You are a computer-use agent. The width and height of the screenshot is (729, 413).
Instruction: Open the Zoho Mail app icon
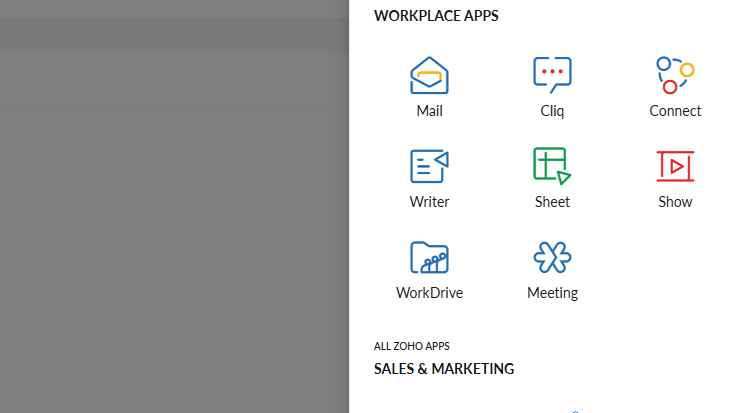[429, 75]
